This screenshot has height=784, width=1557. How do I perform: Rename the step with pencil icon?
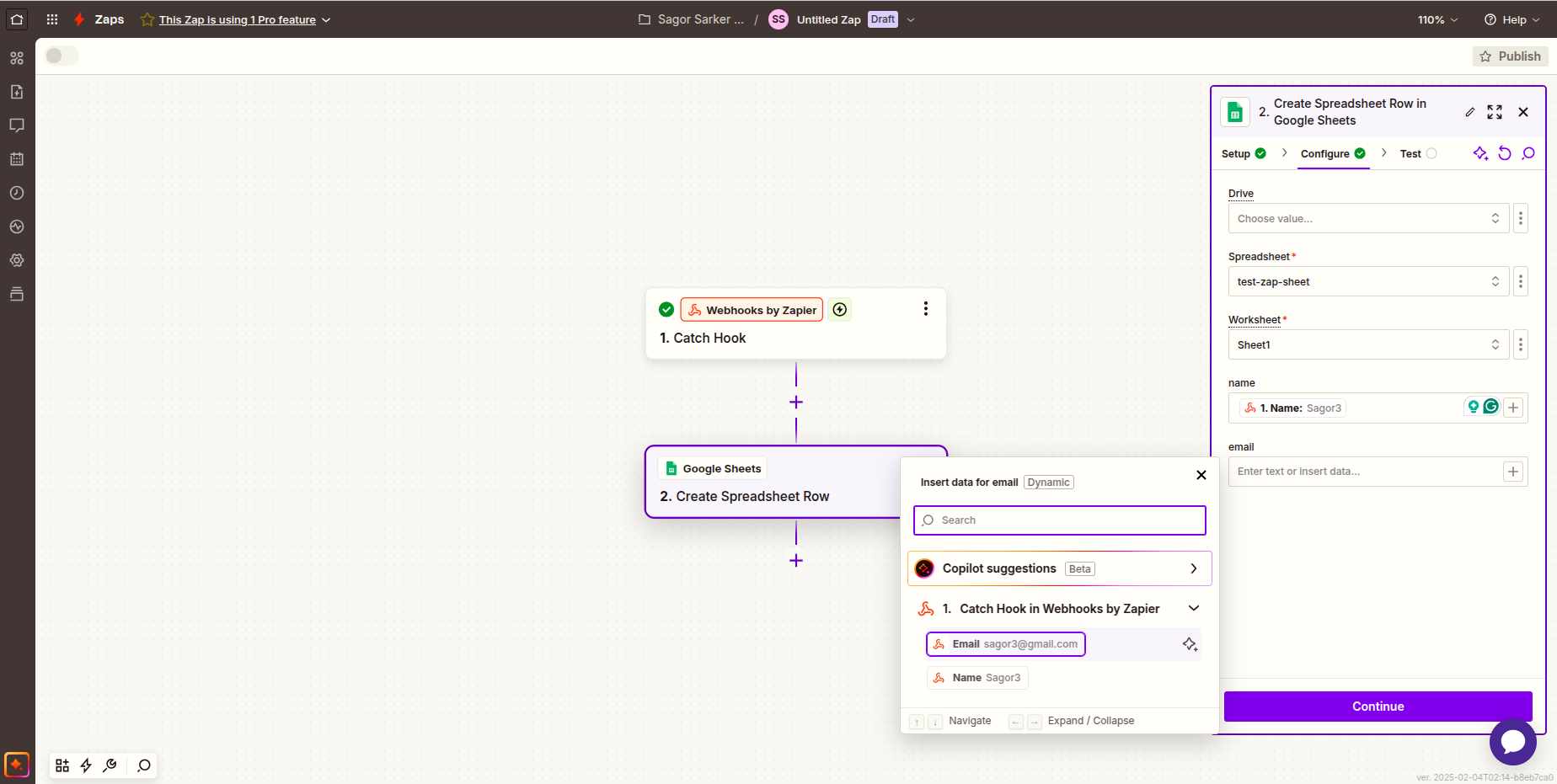pyautogui.click(x=1470, y=112)
